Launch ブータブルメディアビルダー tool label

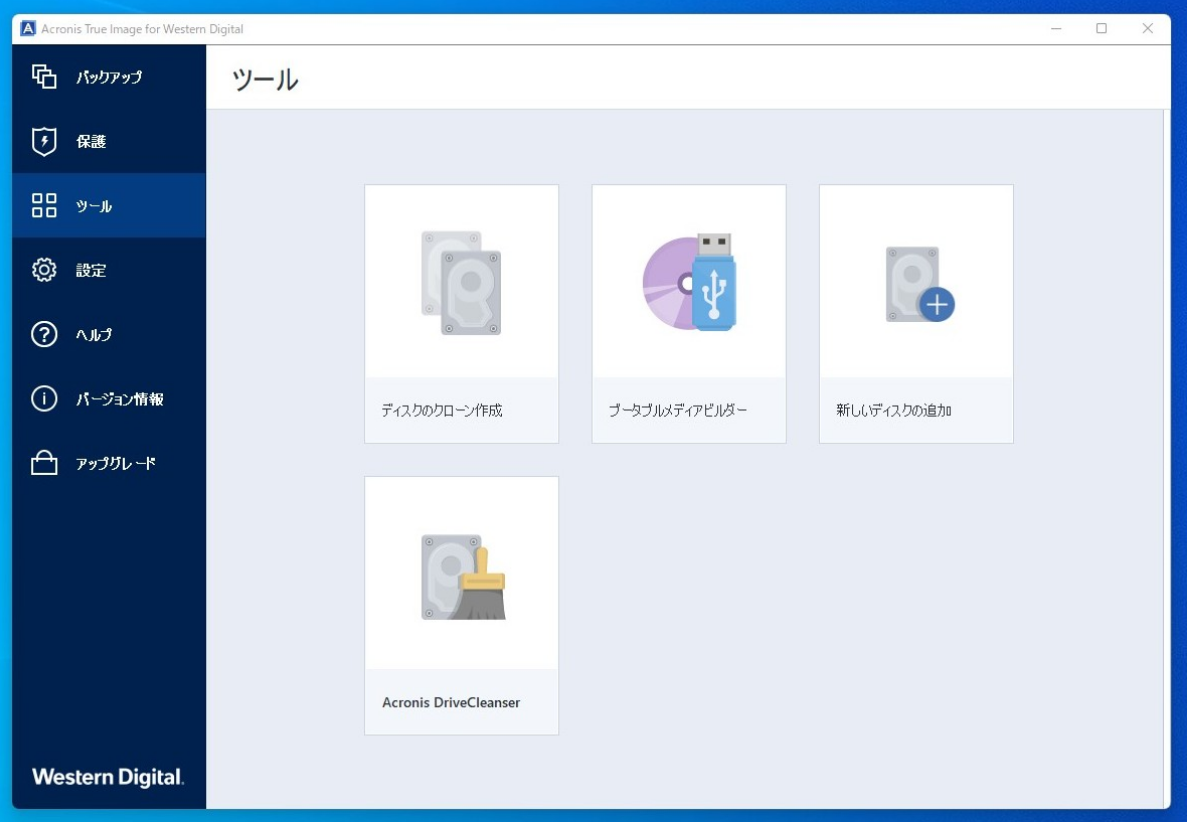pyautogui.click(x=678, y=410)
